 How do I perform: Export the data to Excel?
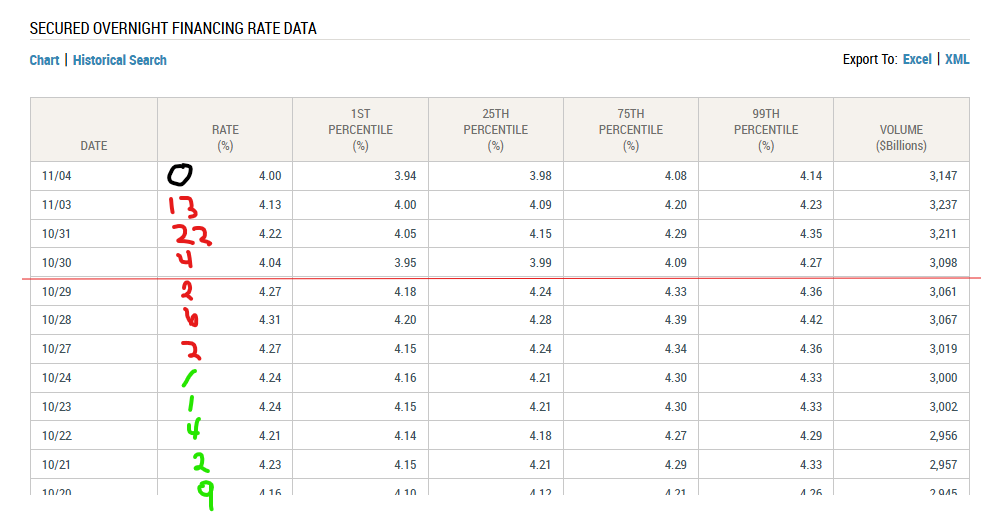pyautogui.click(x=917, y=60)
